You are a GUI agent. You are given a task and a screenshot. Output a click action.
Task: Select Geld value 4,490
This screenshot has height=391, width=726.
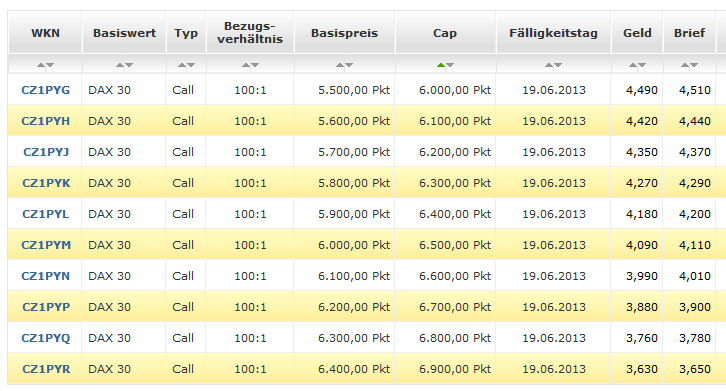[x=642, y=90]
